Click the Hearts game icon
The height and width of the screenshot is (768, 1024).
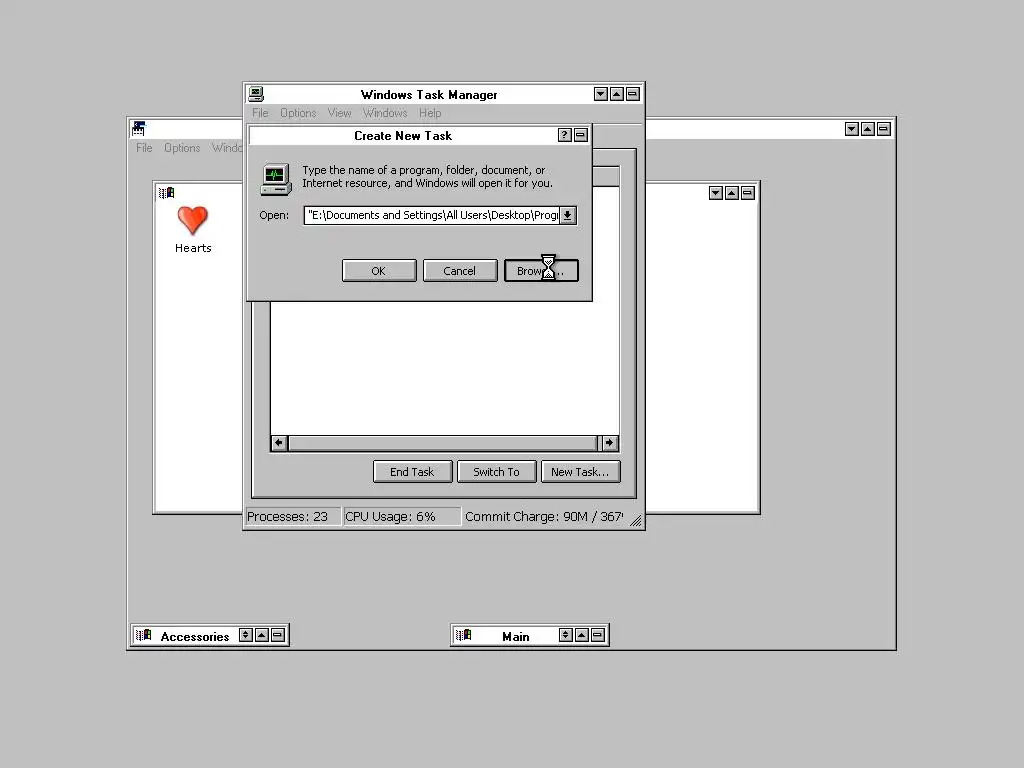[193, 221]
